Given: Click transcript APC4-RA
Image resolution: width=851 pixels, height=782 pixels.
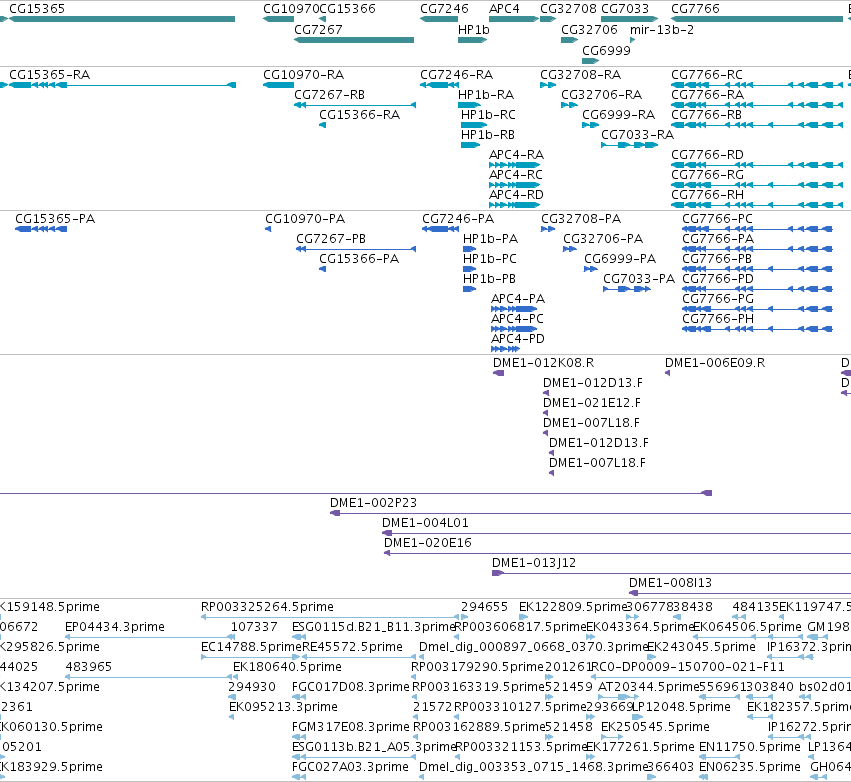Looking at the screenshot, I should (515, 165).
